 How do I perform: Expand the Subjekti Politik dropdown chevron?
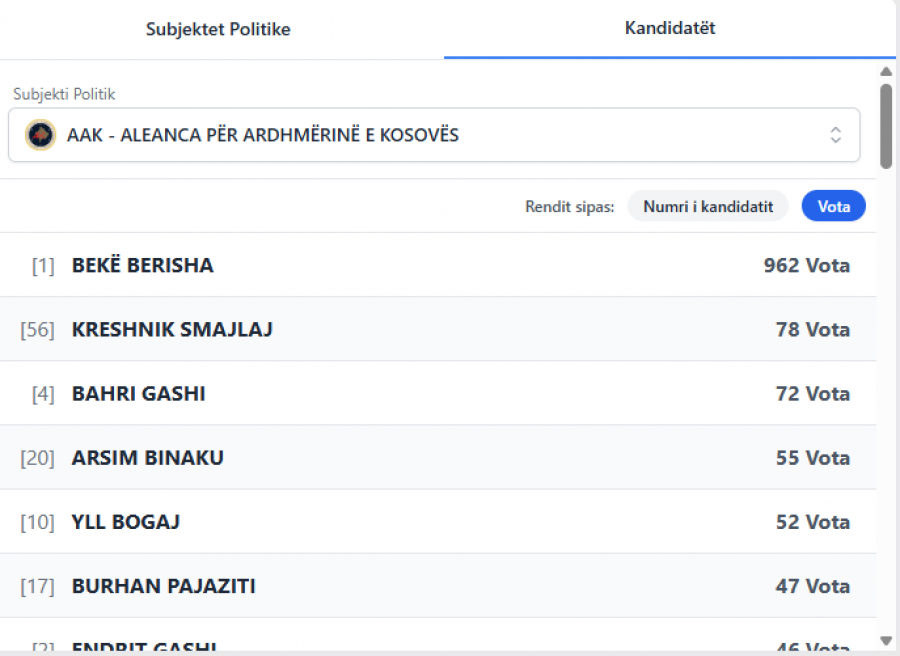[835, 135]
